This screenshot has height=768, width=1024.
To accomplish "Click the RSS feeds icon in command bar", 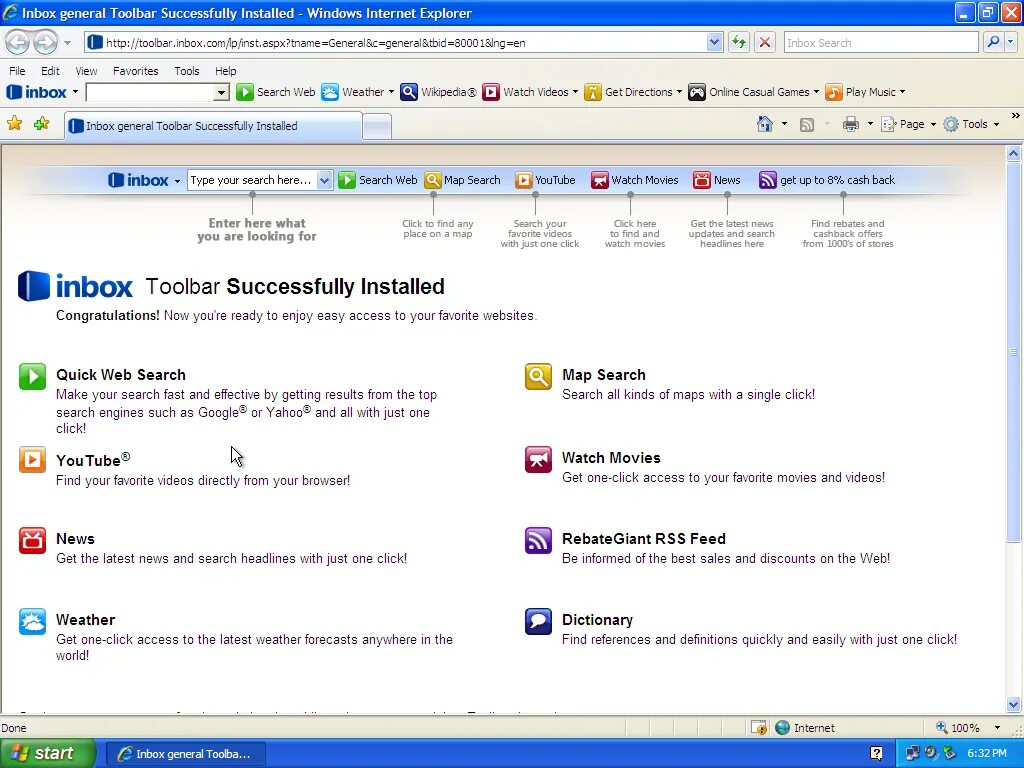I will point(807,124).
